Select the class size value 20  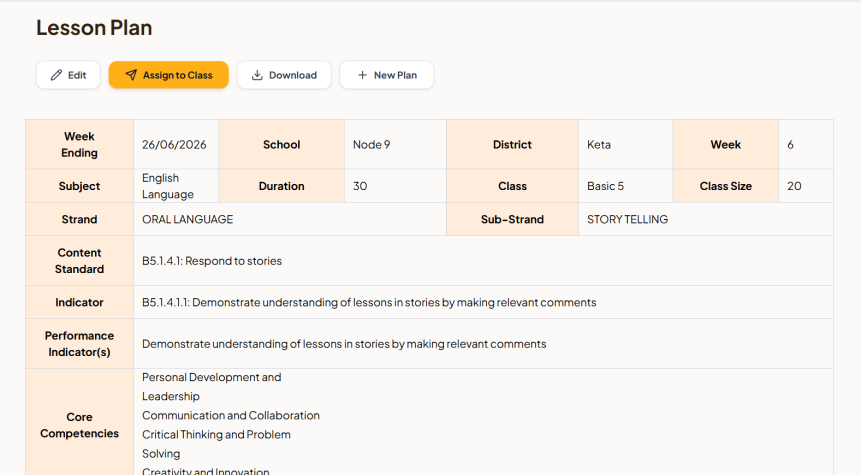794,186
